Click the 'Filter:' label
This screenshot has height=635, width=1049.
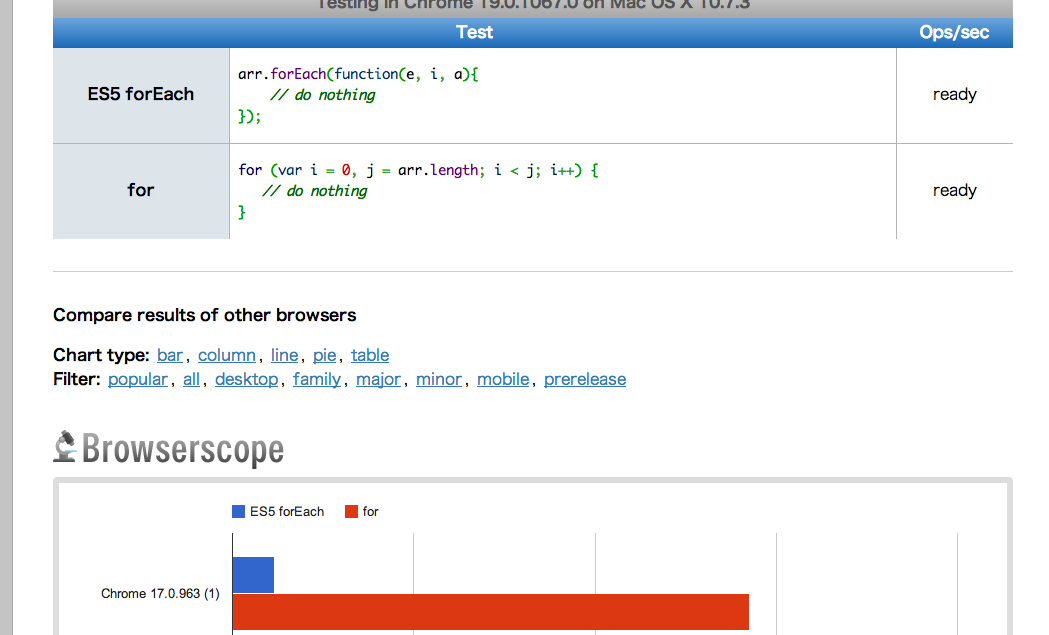tap(77, 379)
